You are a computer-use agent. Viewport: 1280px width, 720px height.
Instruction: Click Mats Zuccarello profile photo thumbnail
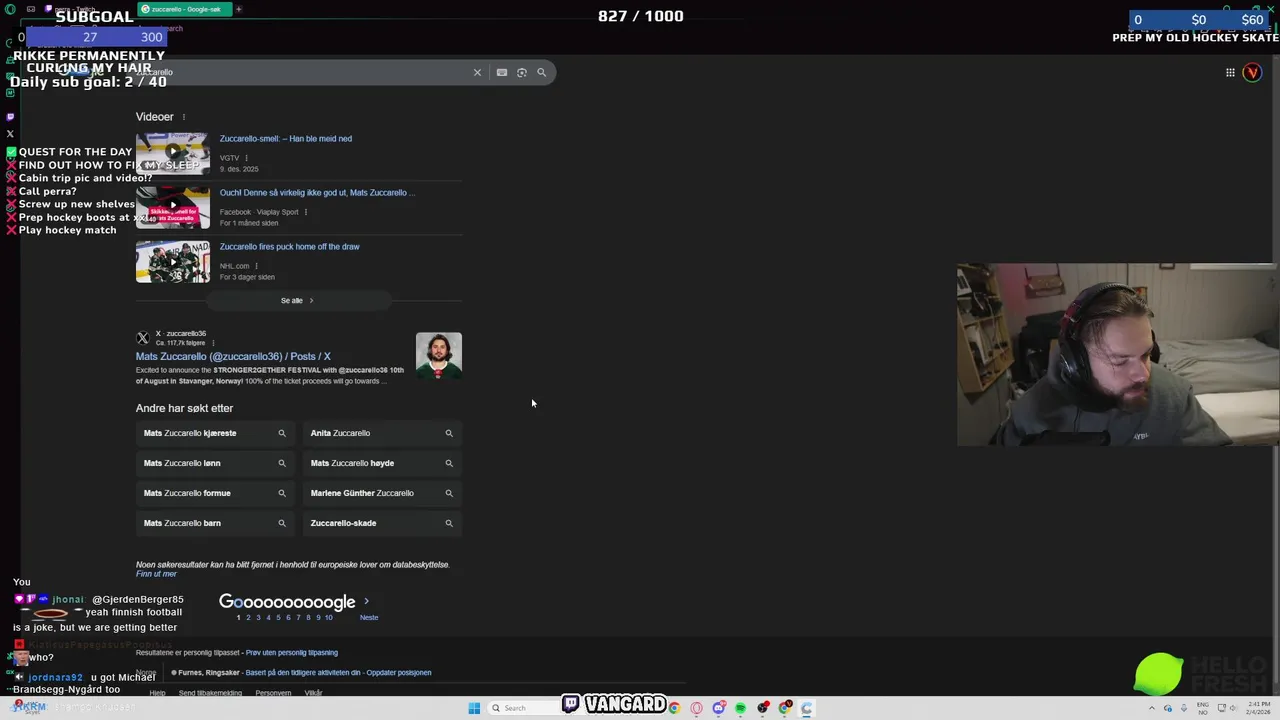point(439,355)
